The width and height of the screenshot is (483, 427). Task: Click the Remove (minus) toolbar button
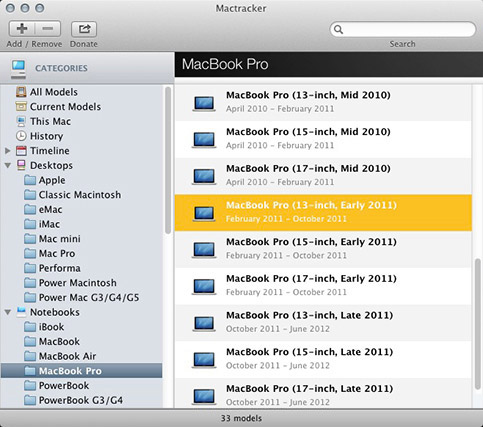[x=48, y=29]
